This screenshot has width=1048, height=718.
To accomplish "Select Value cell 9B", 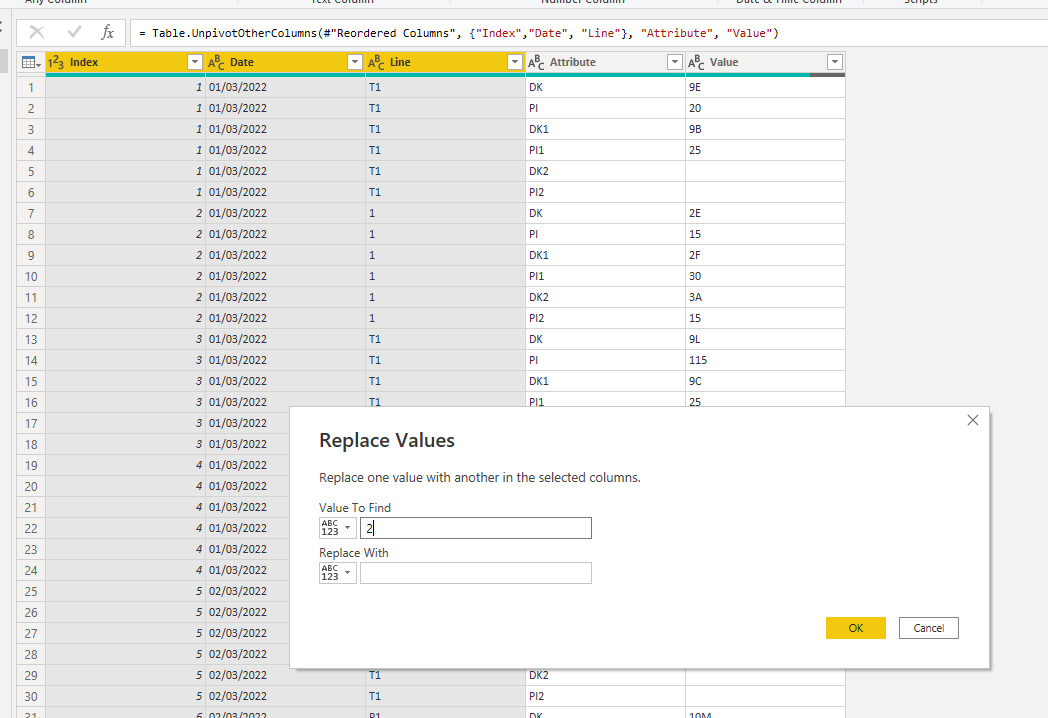I will pyautogui.click(x=765, y=129).
